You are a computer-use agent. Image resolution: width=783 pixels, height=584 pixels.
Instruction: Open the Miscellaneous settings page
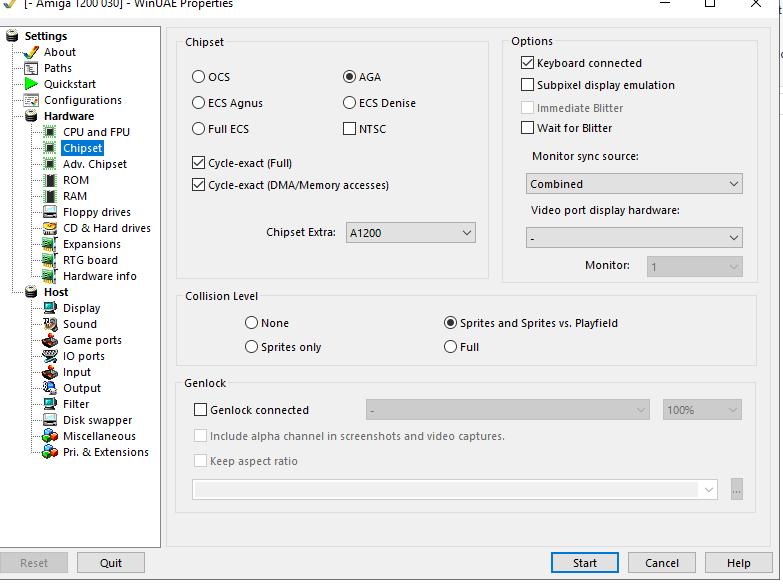(99, 436)
